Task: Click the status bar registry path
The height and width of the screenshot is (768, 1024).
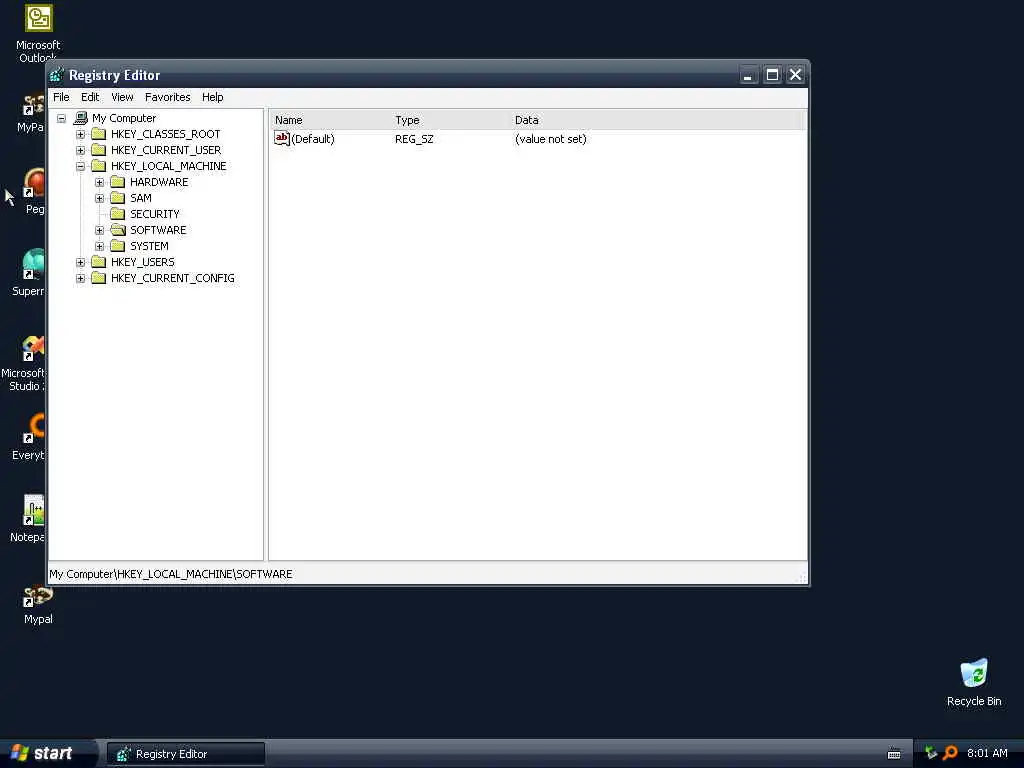Action: coord(171,574)
